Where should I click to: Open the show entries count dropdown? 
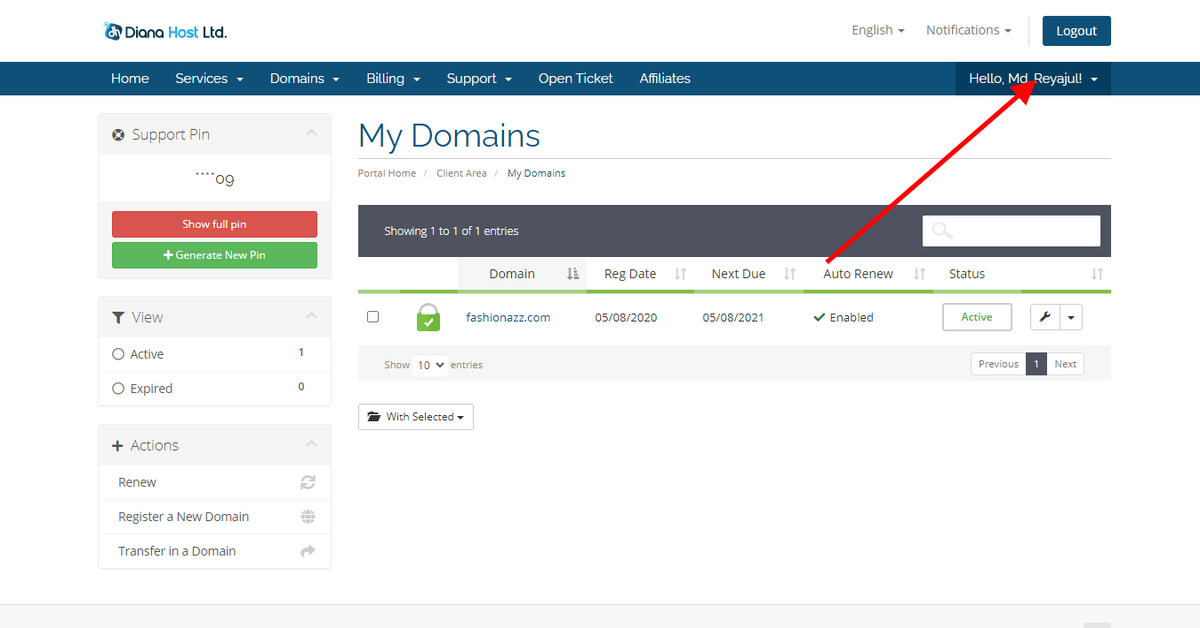[431, 365]
